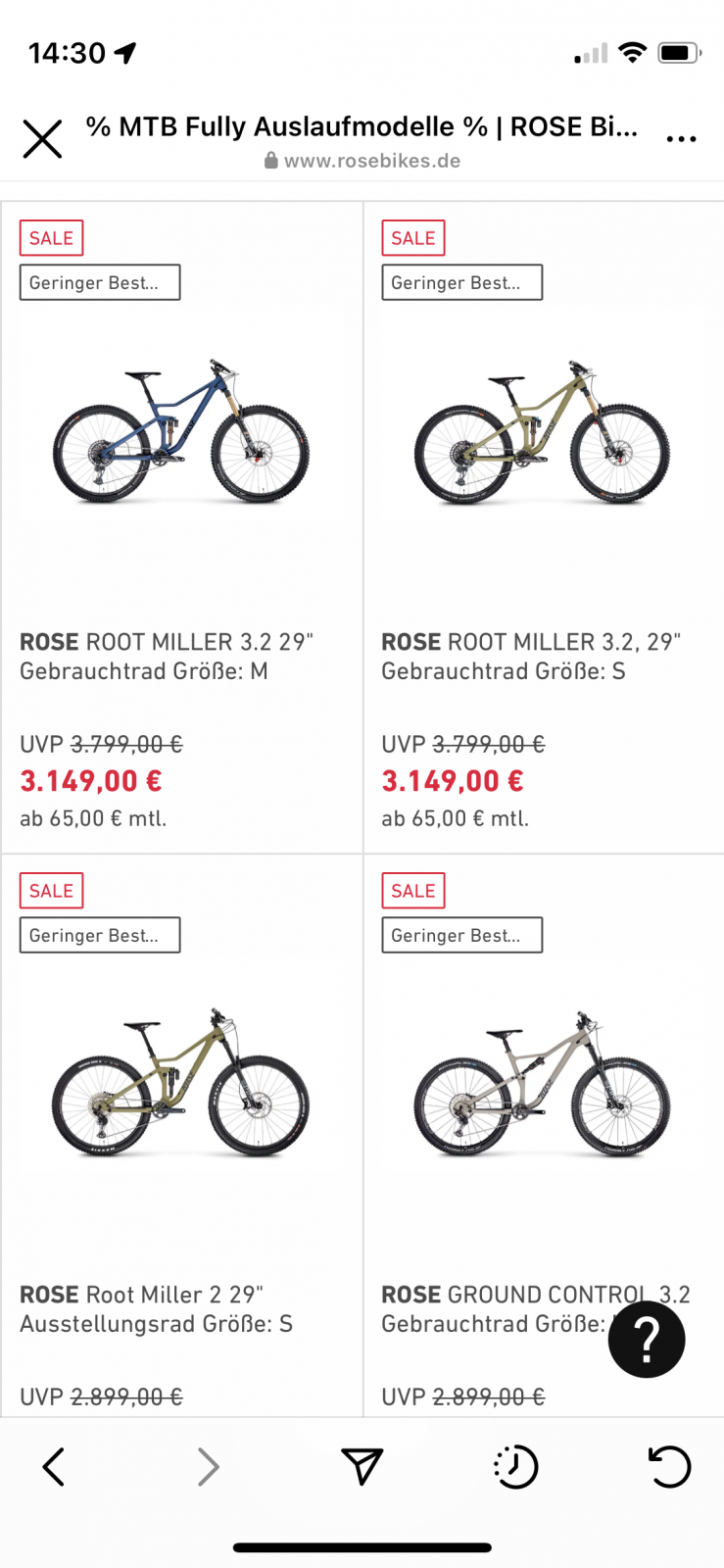Go back using the left arrow

coord(54,1466)
